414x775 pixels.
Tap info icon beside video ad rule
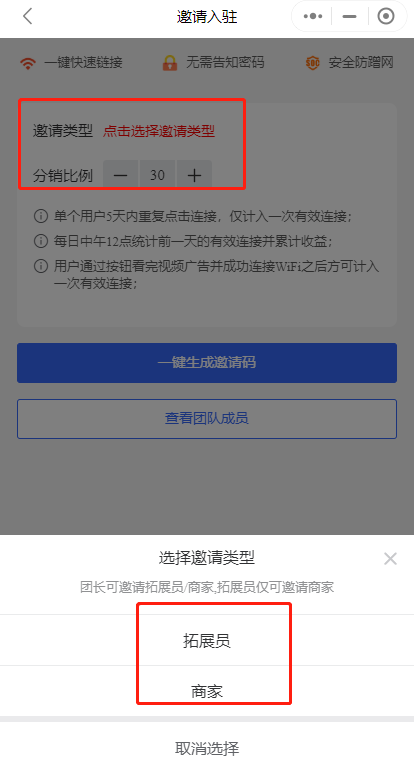pos(41,266)
